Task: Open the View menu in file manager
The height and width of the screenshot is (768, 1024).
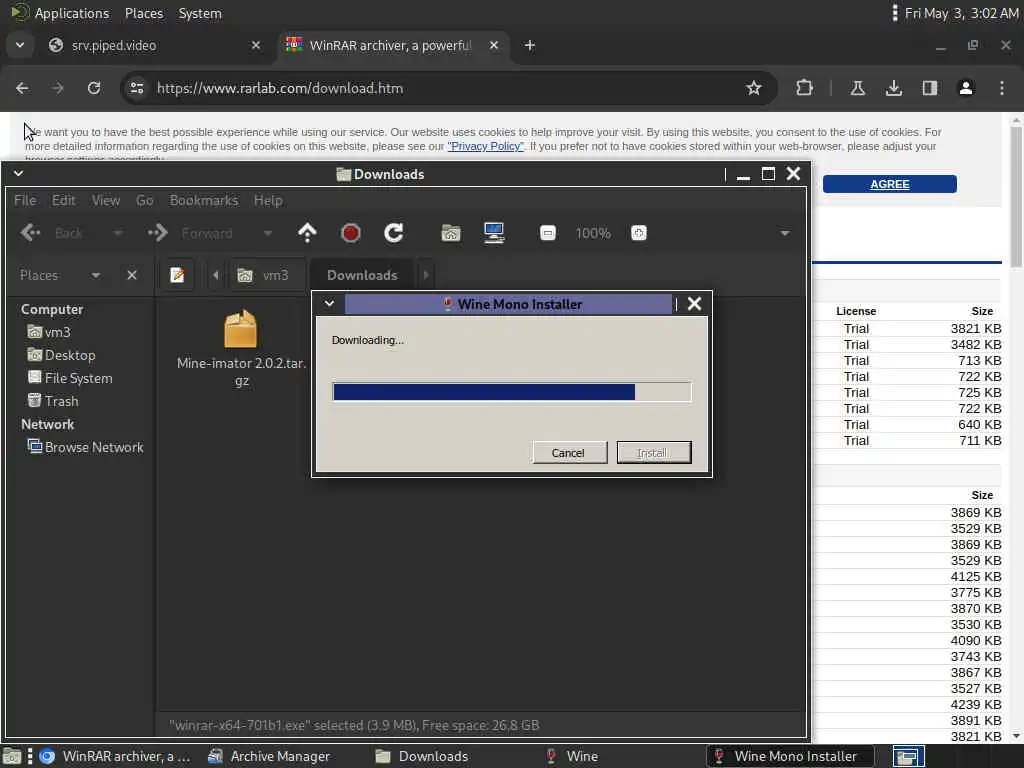Action: (x=106, y=200)
